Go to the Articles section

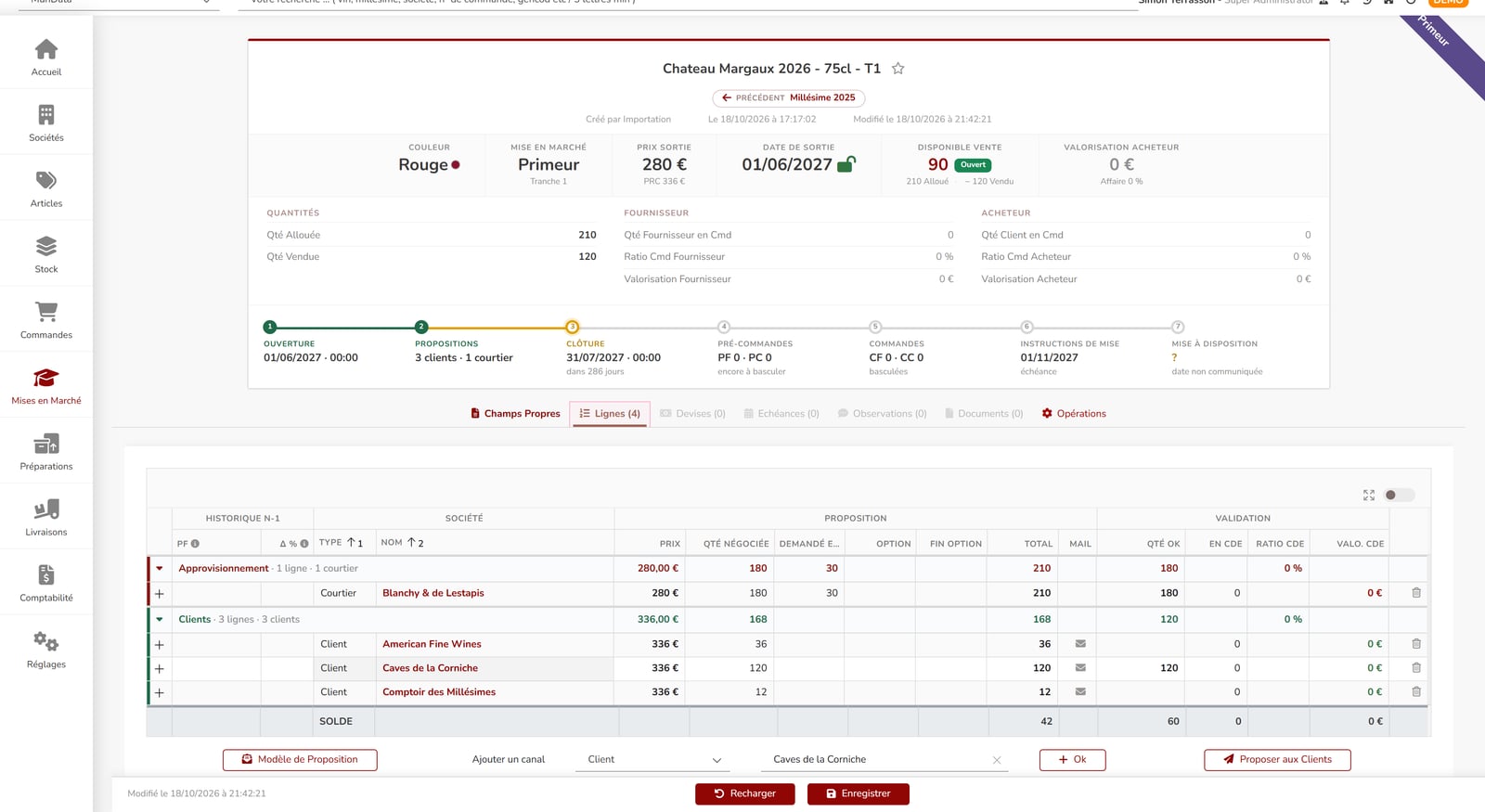pyautogui.click(x=46, y=188)
